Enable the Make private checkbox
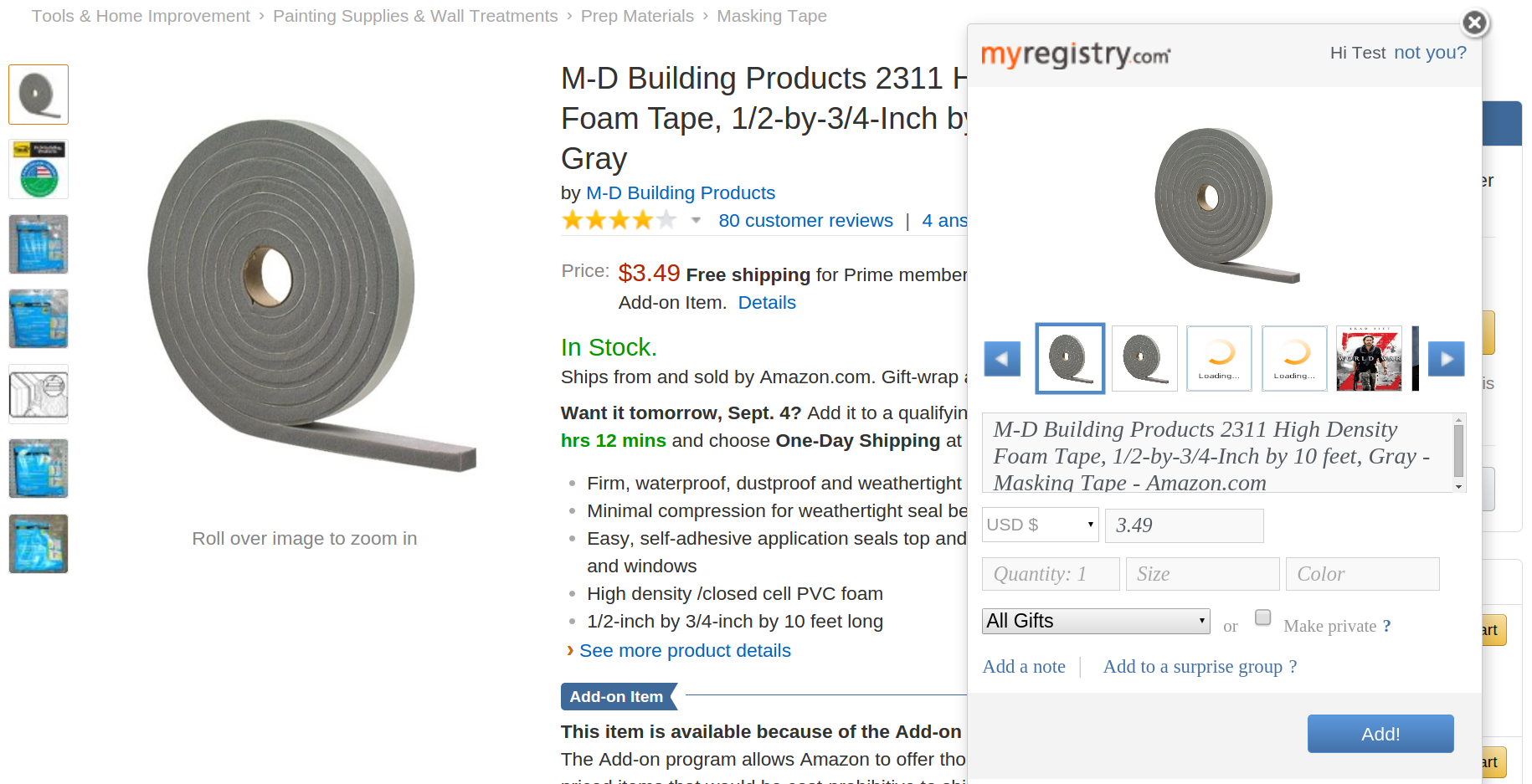 point(1263,617)
